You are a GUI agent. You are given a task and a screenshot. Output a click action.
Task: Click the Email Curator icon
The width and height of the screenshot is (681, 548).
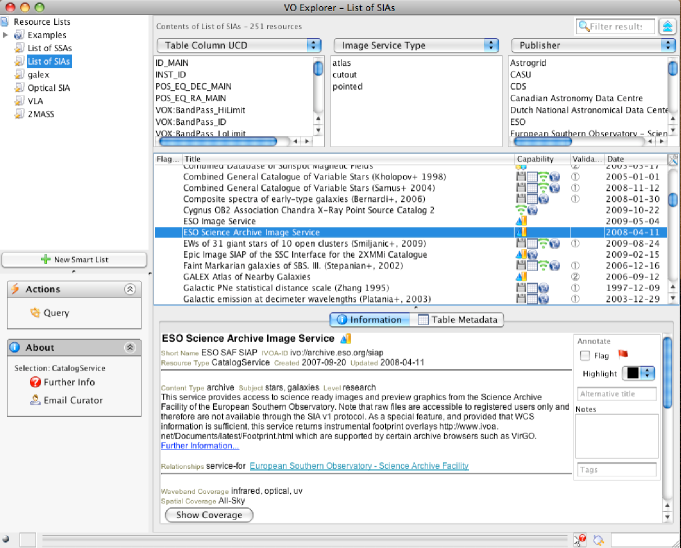point(35,400)
